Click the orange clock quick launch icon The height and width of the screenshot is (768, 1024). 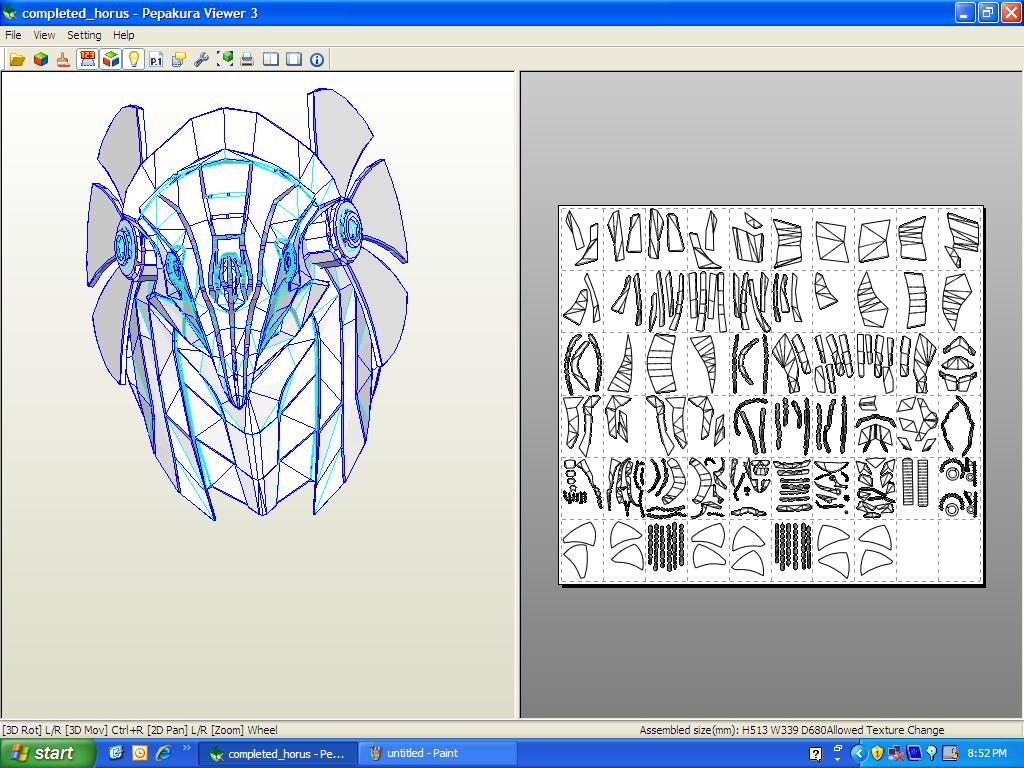tap(140, 754)
